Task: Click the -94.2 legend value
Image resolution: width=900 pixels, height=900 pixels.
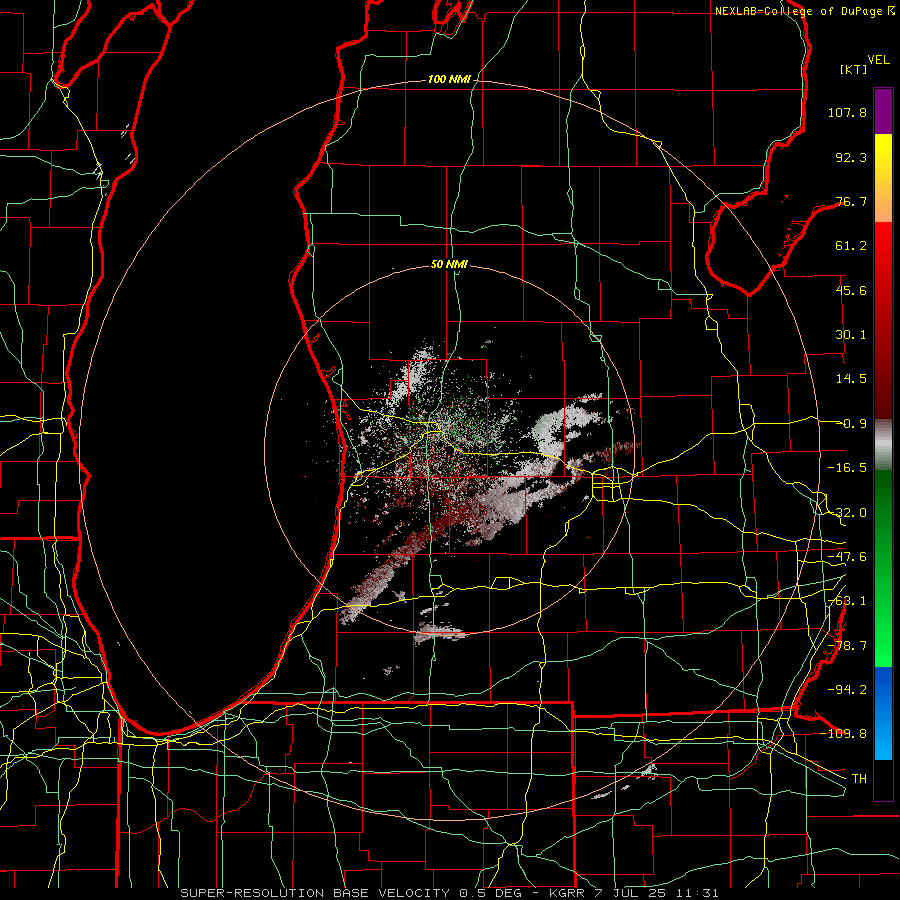Action: click(847, 689)
